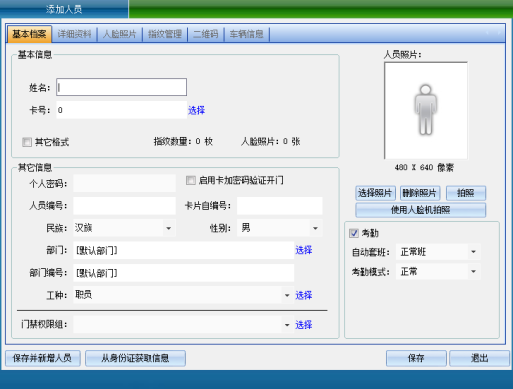Click 选择 link beside 工种
Viewport: 513px width, 389px height.
[304, 295]
